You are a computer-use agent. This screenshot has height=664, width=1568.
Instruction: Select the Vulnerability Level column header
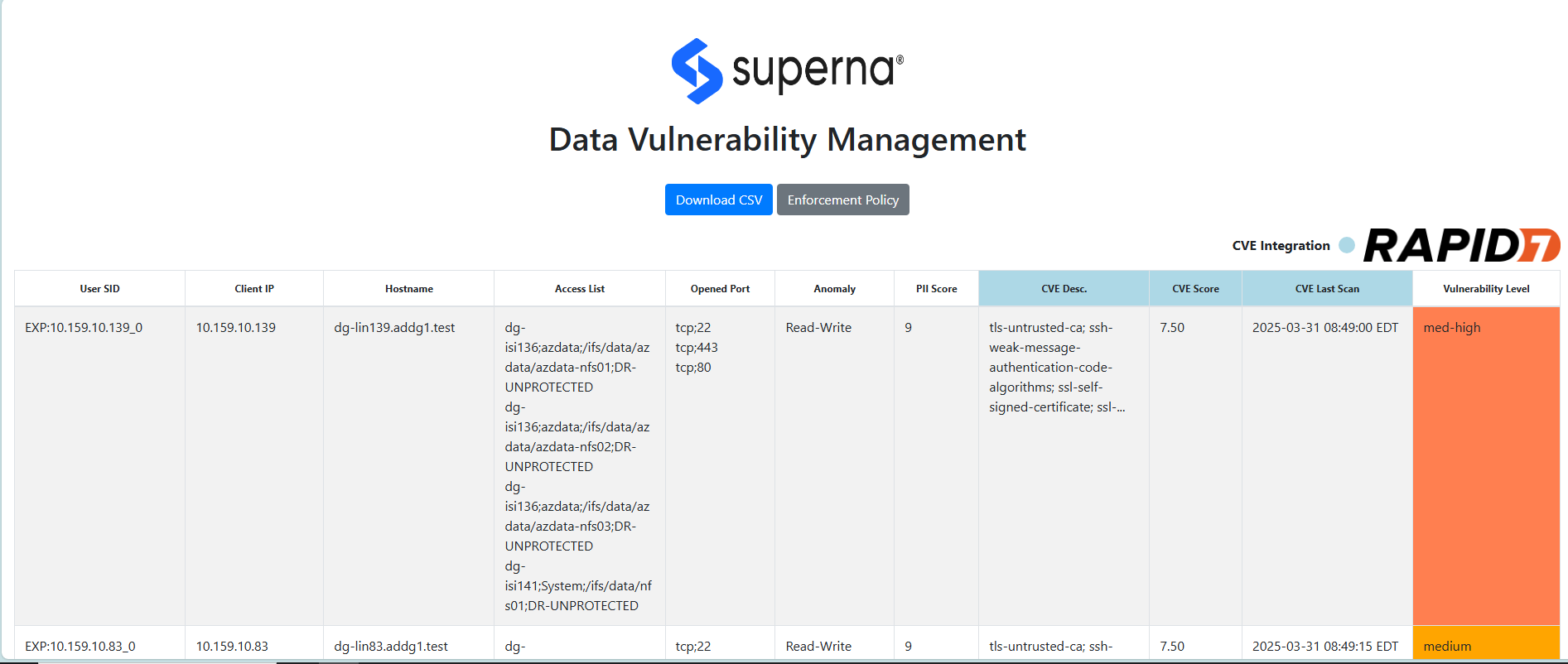[1487, 289]
